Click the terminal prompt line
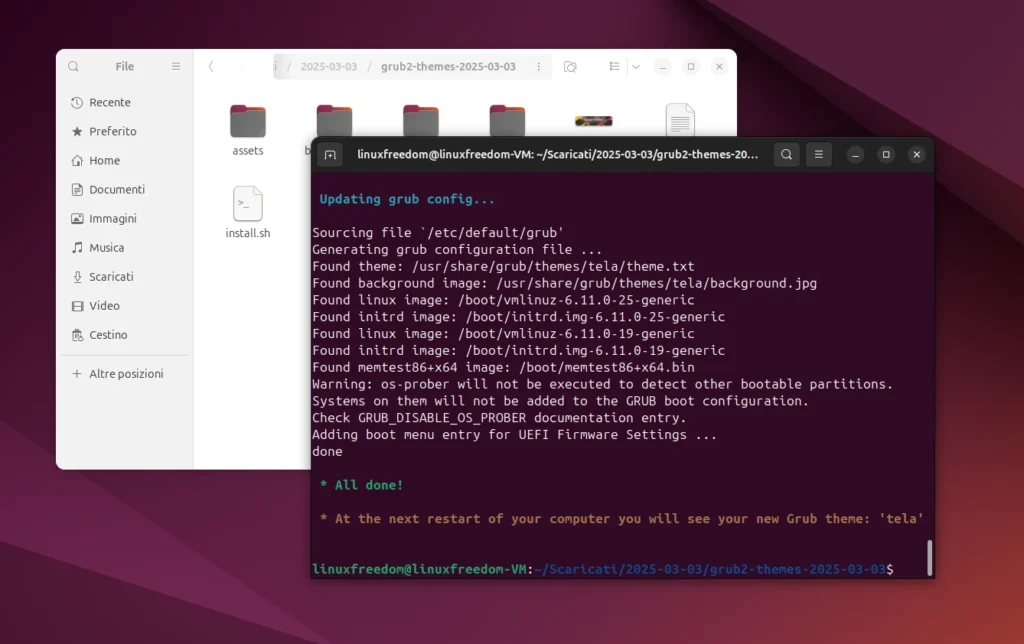Screen dimensions: 1024x644 [x=603, y=569]
